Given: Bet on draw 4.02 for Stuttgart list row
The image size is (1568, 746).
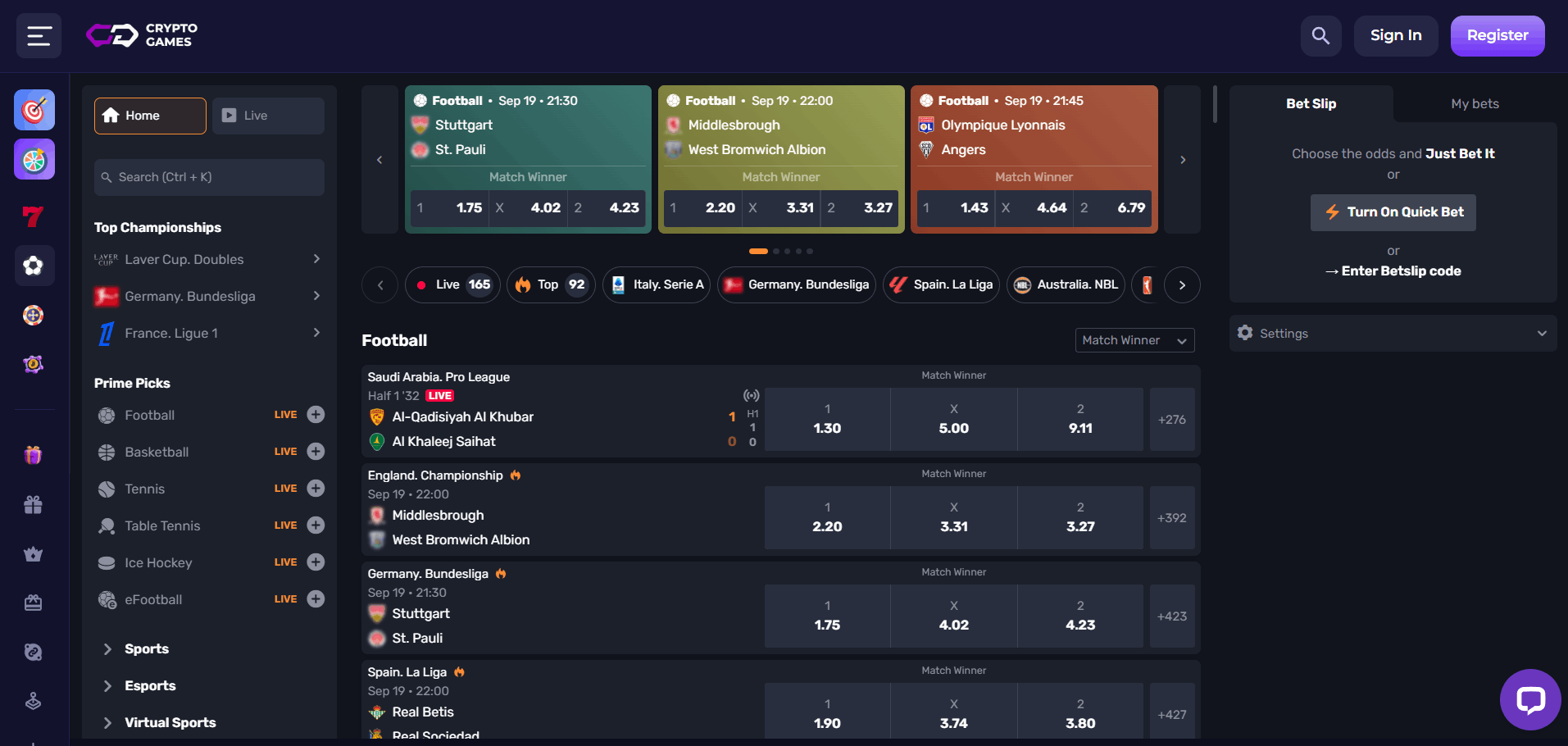Looking at the screenshot, I should coord(954,616).
